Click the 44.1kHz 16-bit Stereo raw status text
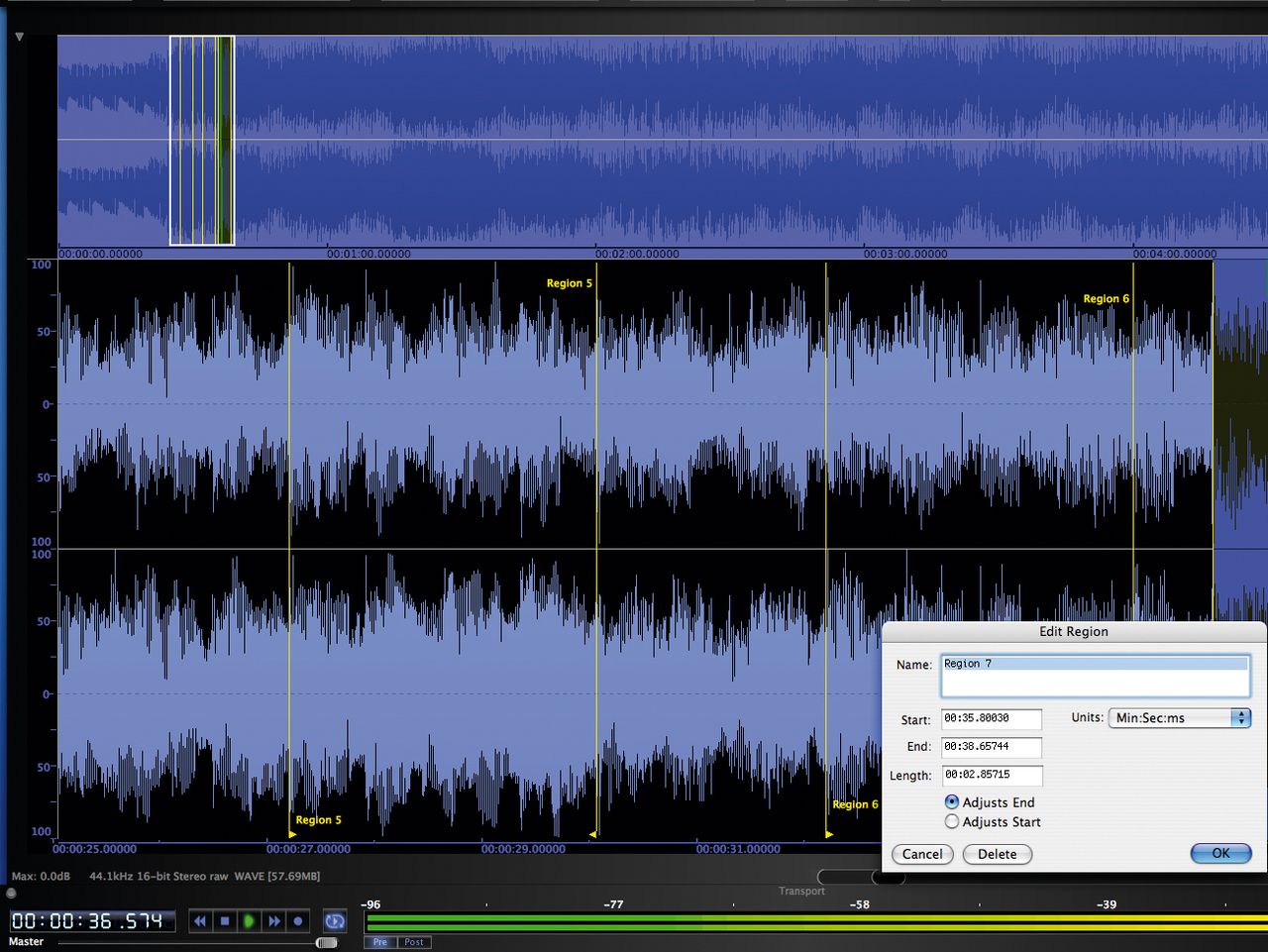1268x952 pixels. 158,877
